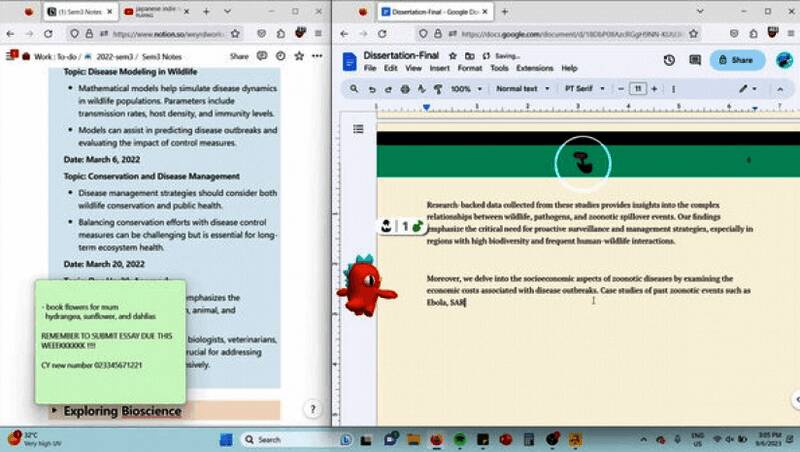The height and width of the screenshot is (452, 800).
Task: Favorite the Sem3 Notes page with star
Action: pos(297,57)
